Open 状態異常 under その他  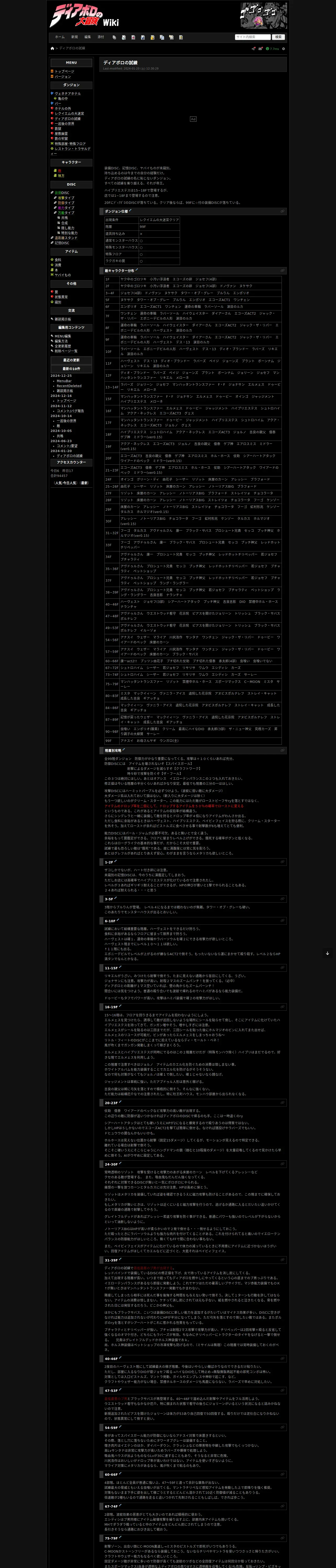point(61,297)
